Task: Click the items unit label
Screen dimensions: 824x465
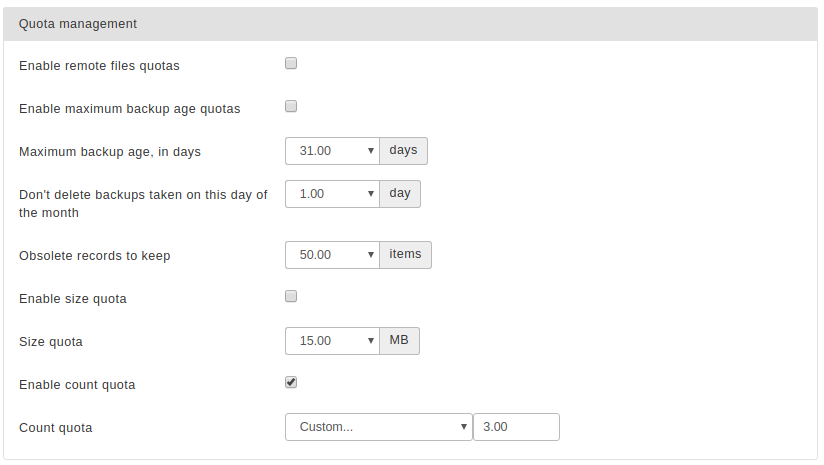Action: (405, 255)
